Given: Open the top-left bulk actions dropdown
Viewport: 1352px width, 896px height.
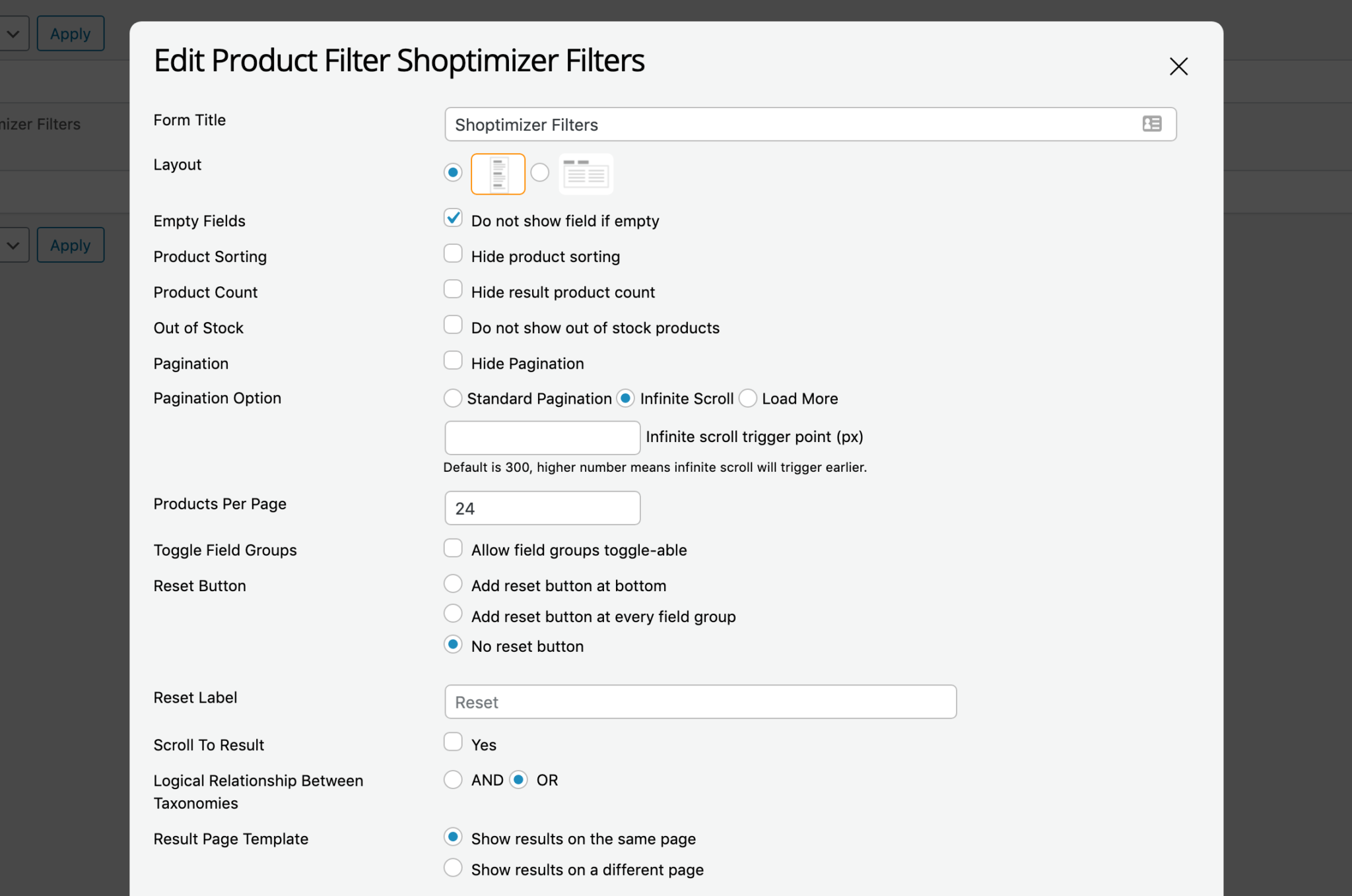Looking at the screenshot, I should pyautogui.click(x=13, y=33).
